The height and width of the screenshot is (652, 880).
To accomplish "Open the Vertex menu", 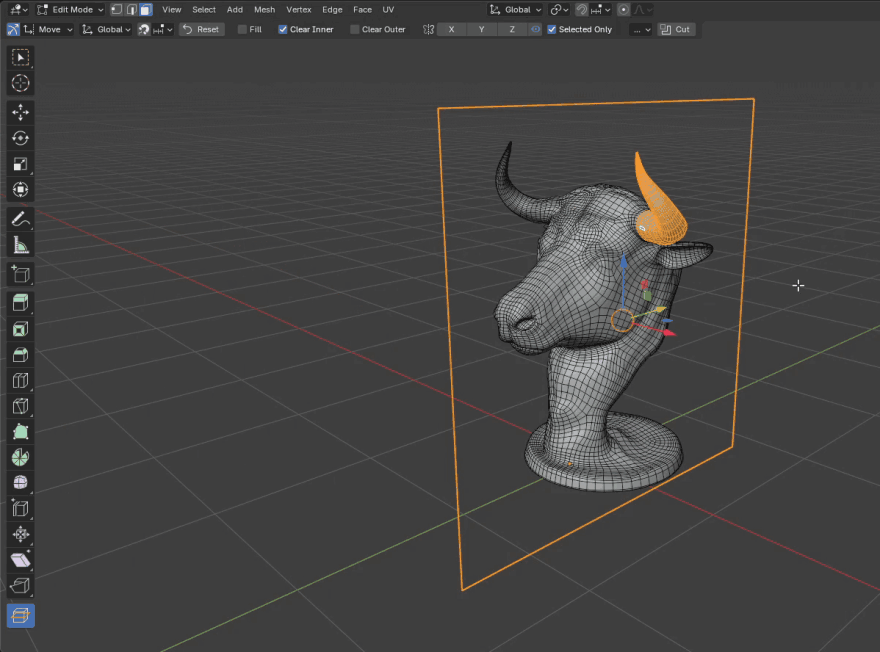I will [299, 10].
